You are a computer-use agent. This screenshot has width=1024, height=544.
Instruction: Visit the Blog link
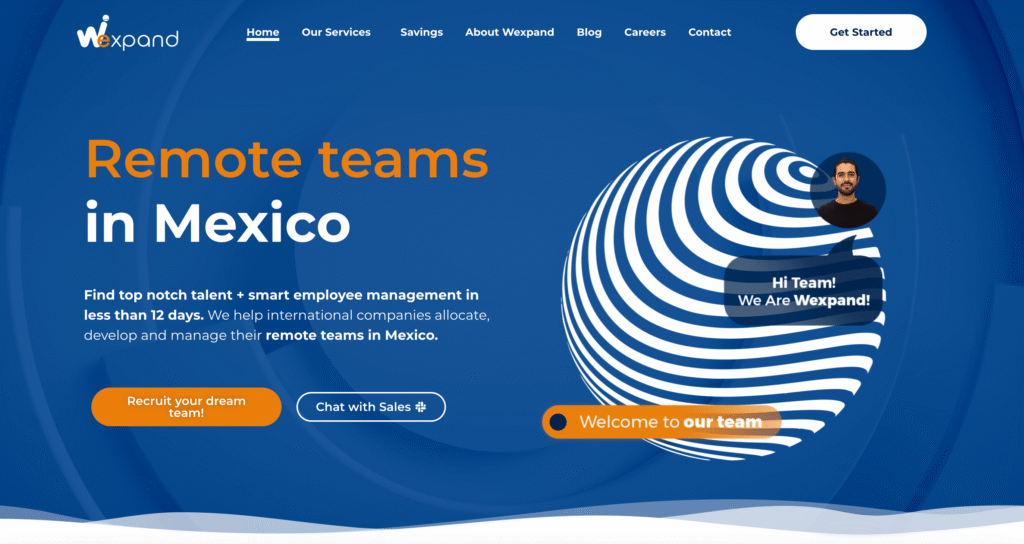(589, 32)
